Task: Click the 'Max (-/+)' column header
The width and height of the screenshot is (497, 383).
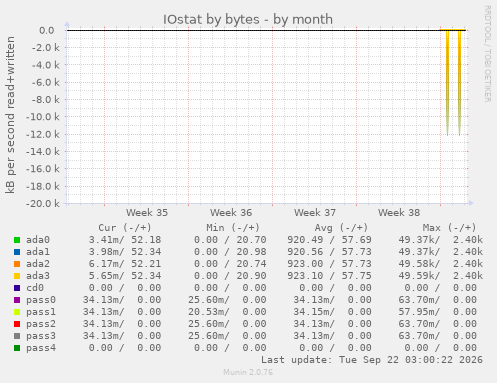Action: [449, 228]
